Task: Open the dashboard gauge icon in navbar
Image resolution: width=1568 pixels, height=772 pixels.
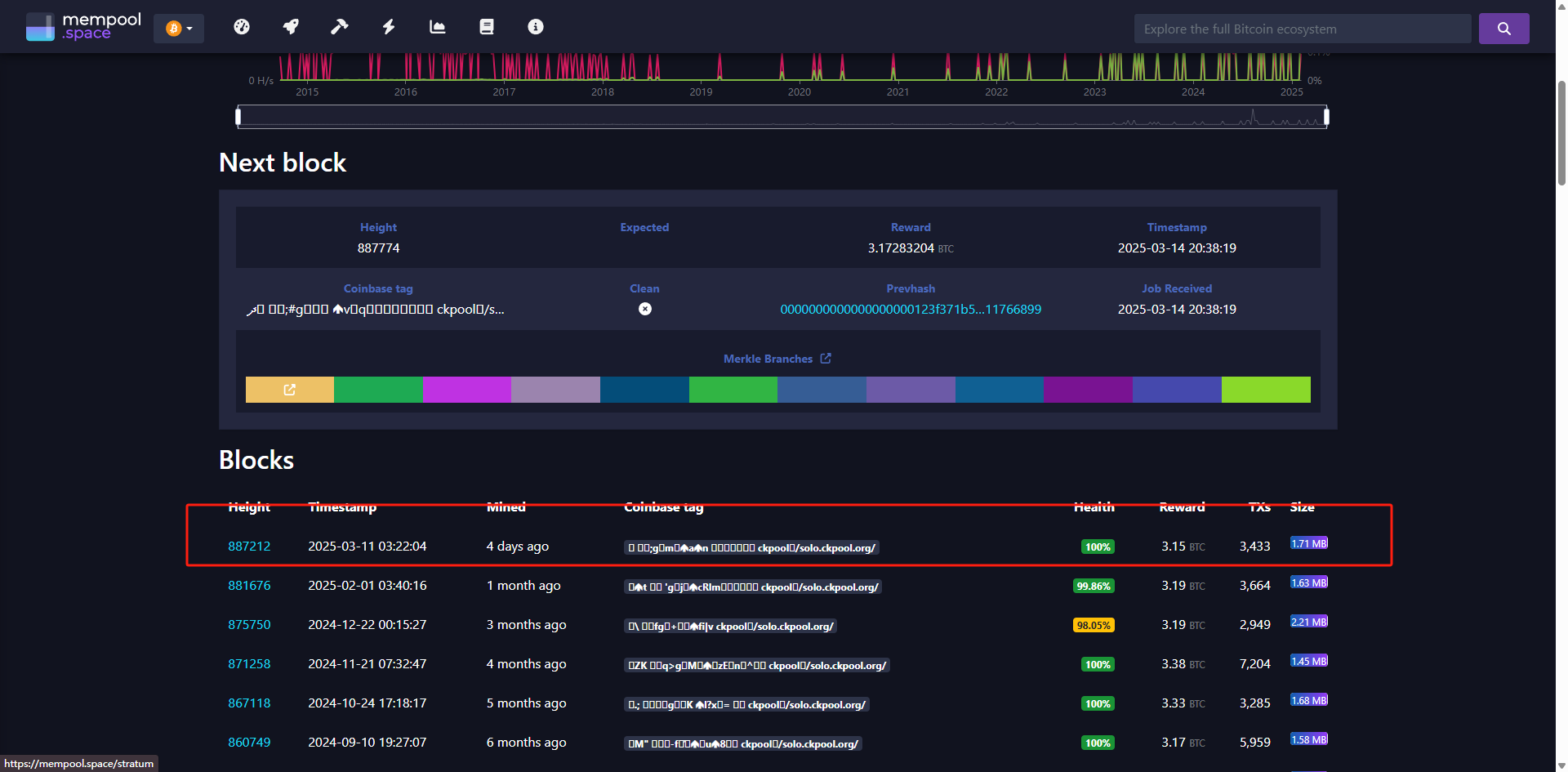Action: pos(241,27)
